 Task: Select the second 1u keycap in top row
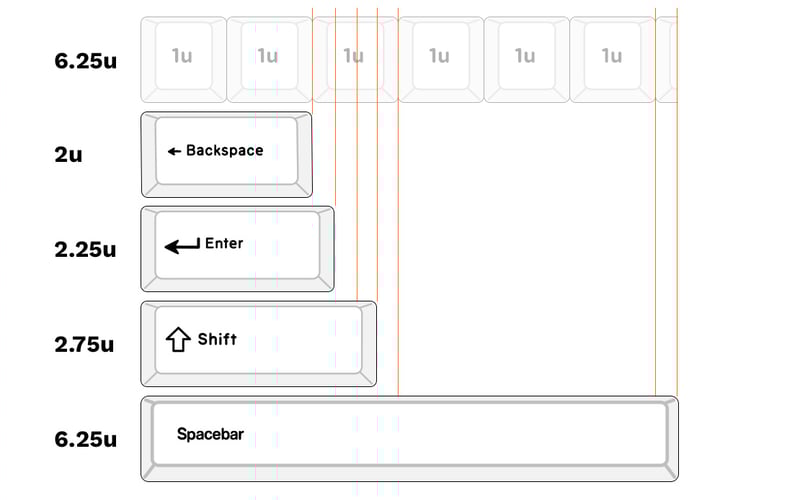coord(268,58)
